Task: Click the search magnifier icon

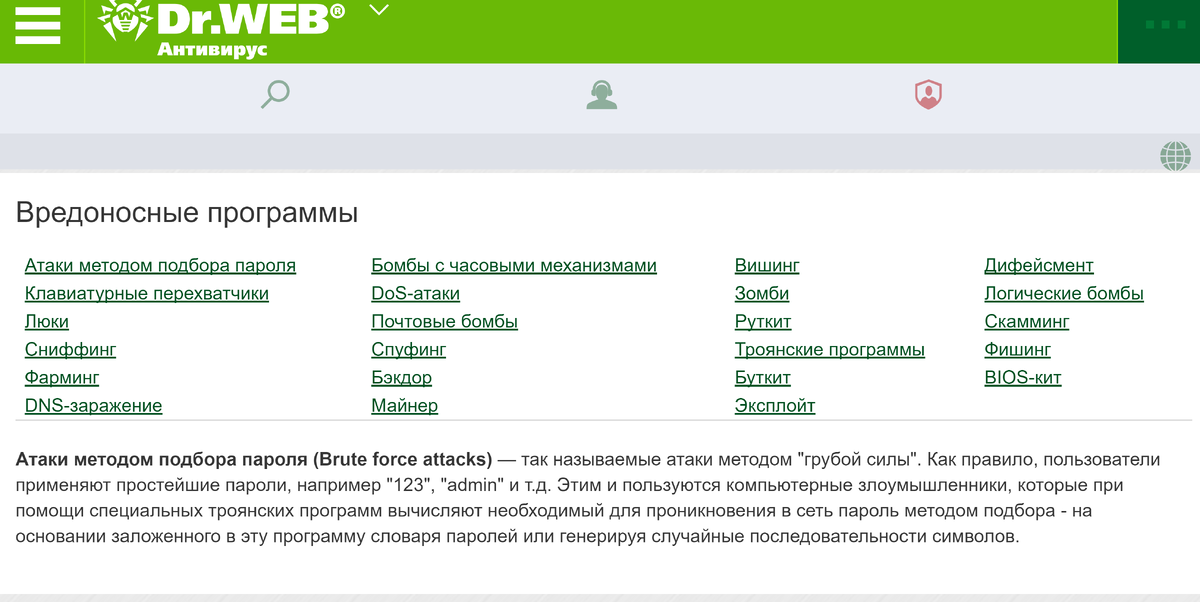Action: coord(273,92)
